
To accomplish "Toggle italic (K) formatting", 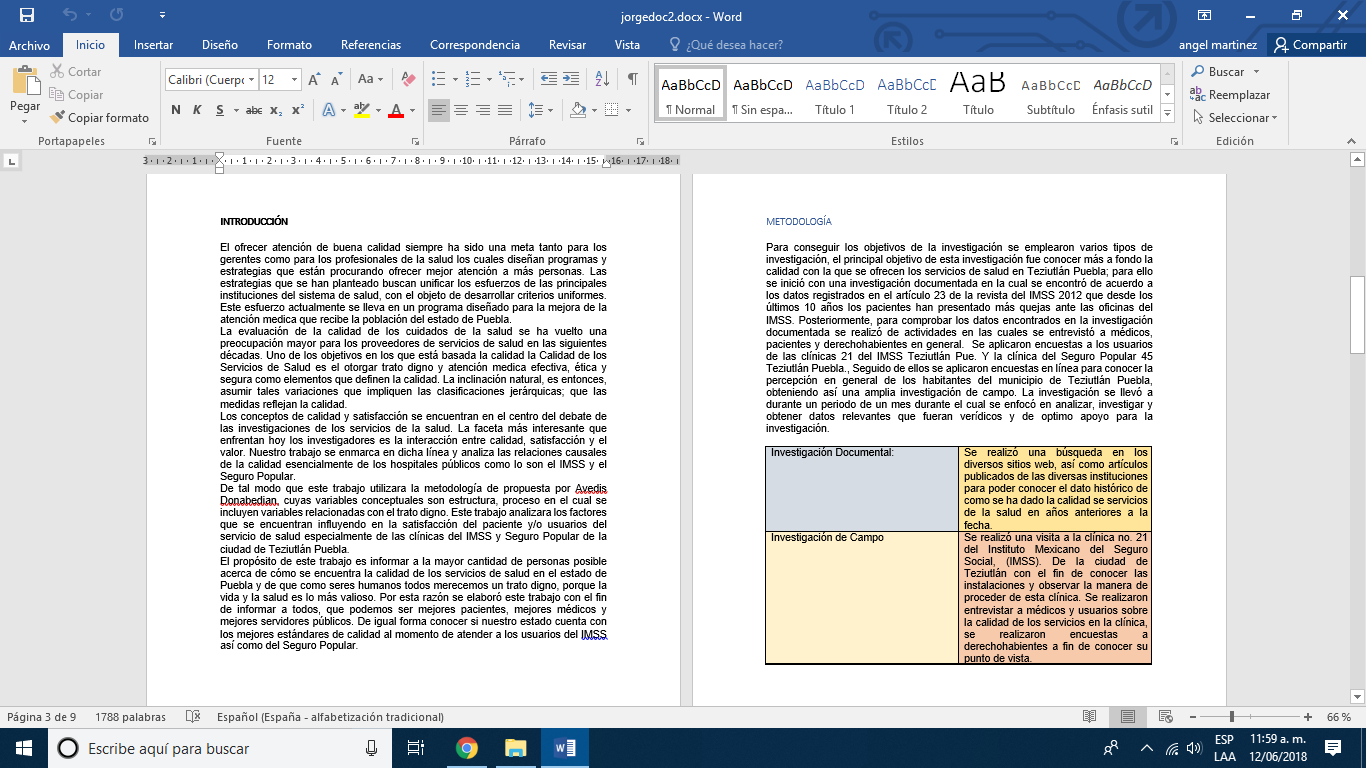I will (197, 110).
